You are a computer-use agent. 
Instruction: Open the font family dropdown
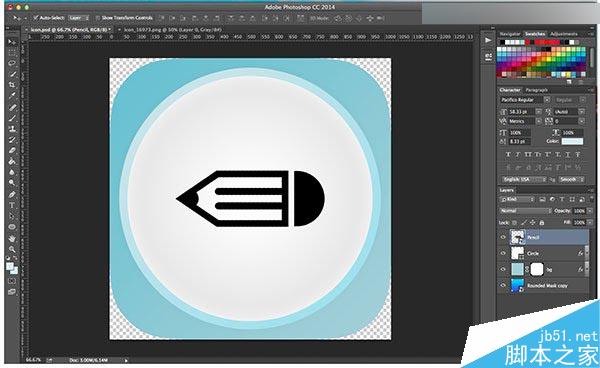525,100
